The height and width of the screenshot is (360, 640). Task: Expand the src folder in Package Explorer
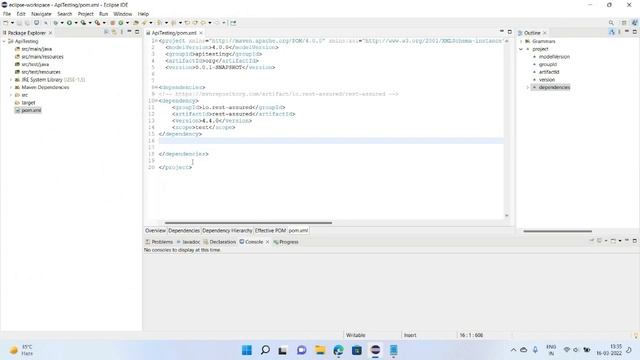coord(11,95)
